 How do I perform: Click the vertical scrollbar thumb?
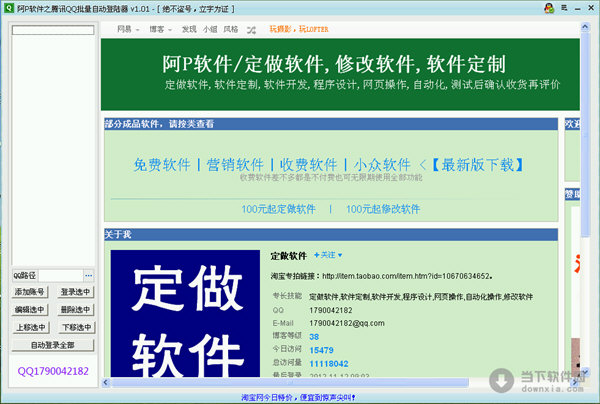coord(585,134)
